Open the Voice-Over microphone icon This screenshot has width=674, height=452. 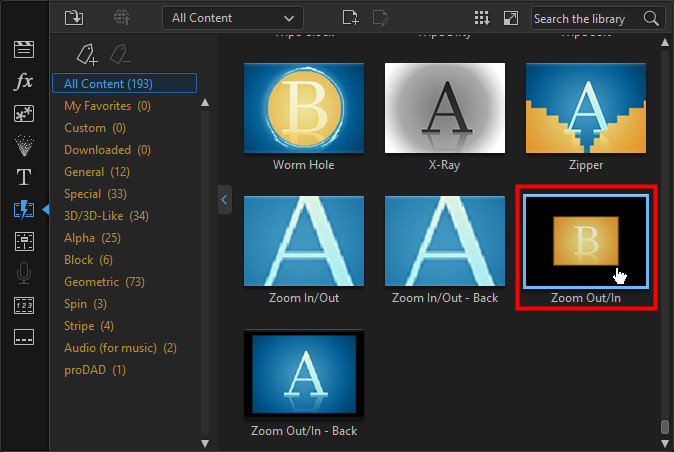pyautogui.click(x=24, y=273)
